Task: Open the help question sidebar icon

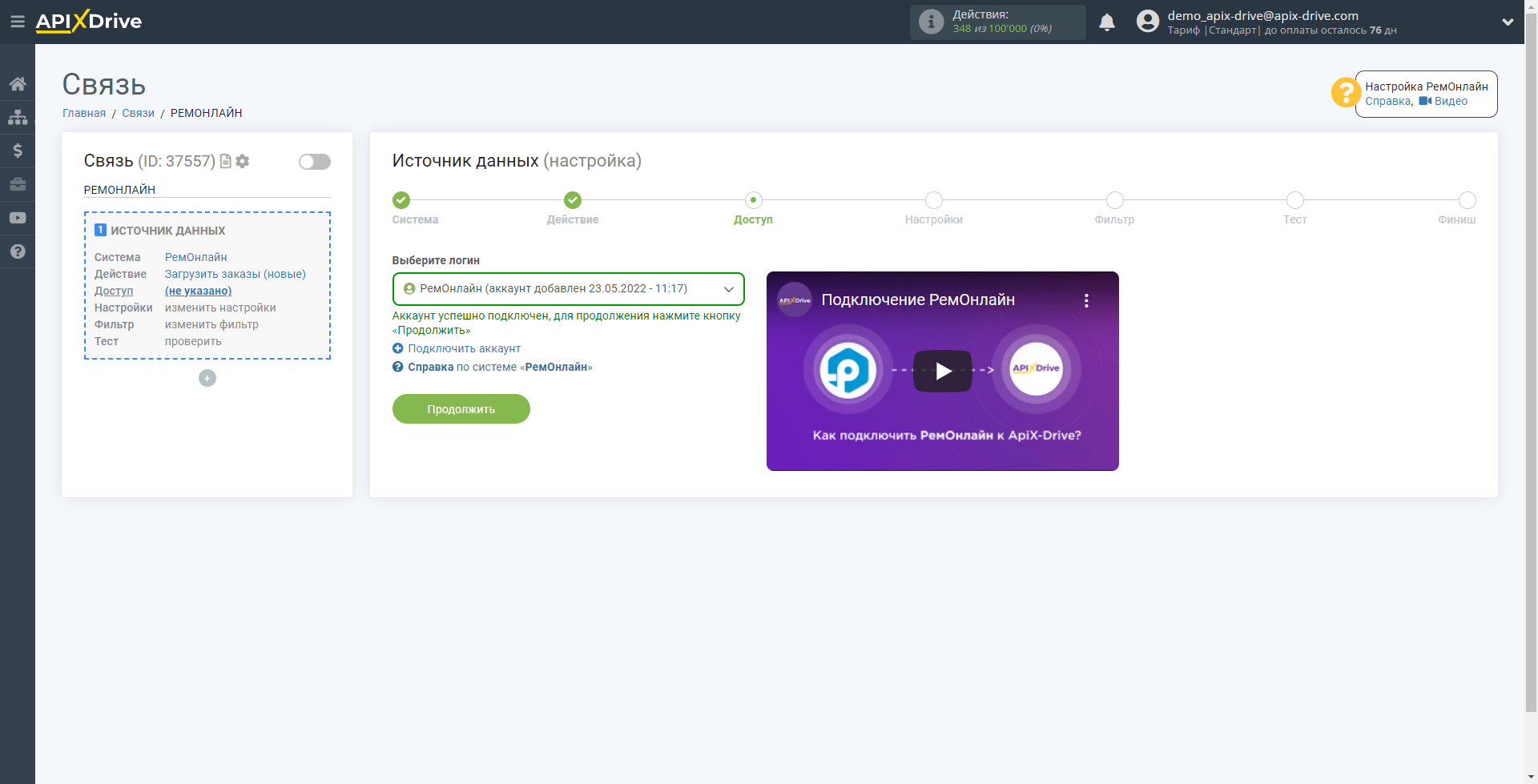Action: (18, 251)
